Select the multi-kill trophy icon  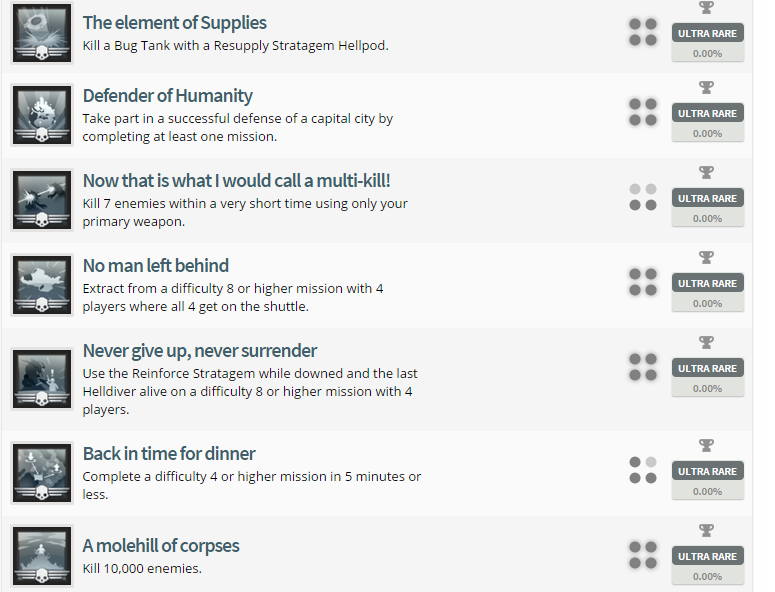(41, 199)
